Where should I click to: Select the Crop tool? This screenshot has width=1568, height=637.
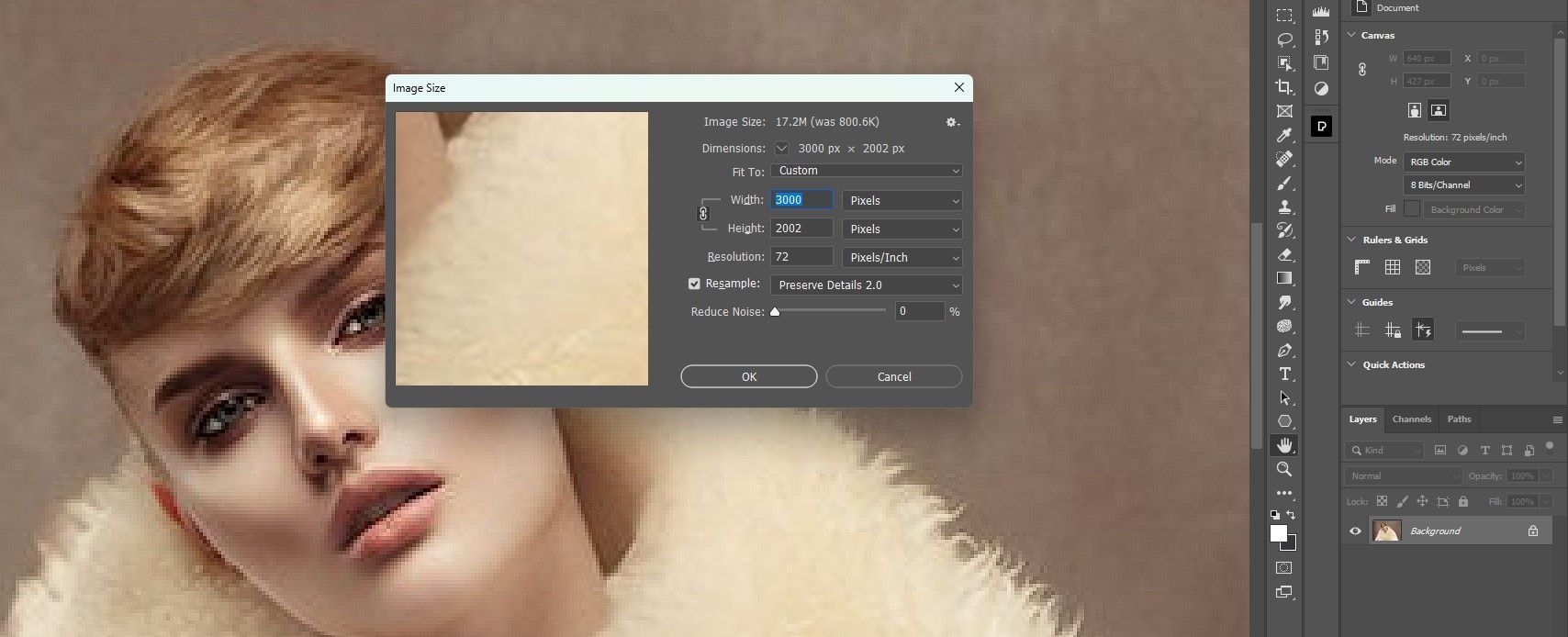coord(1284,87)
